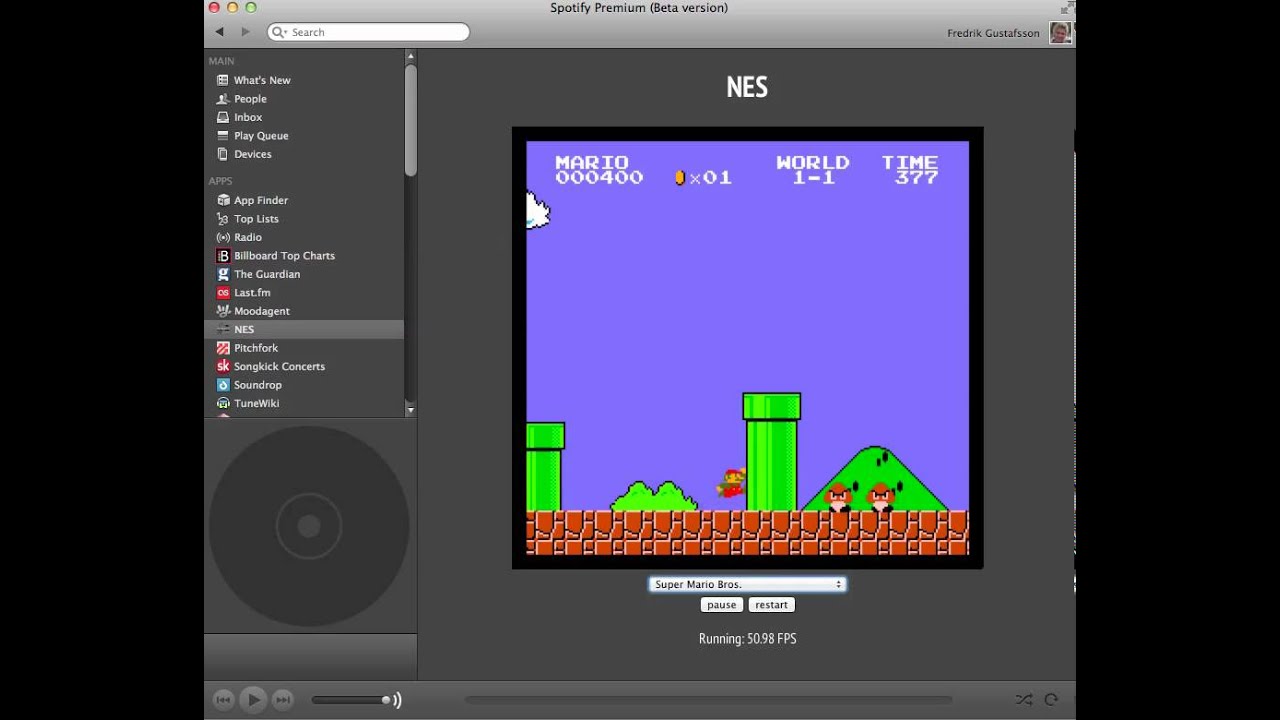Image resolution: width=1280 pixels, height=720 pixels.
Task: Open the Last.fm app icon
Action: [223, 293]
